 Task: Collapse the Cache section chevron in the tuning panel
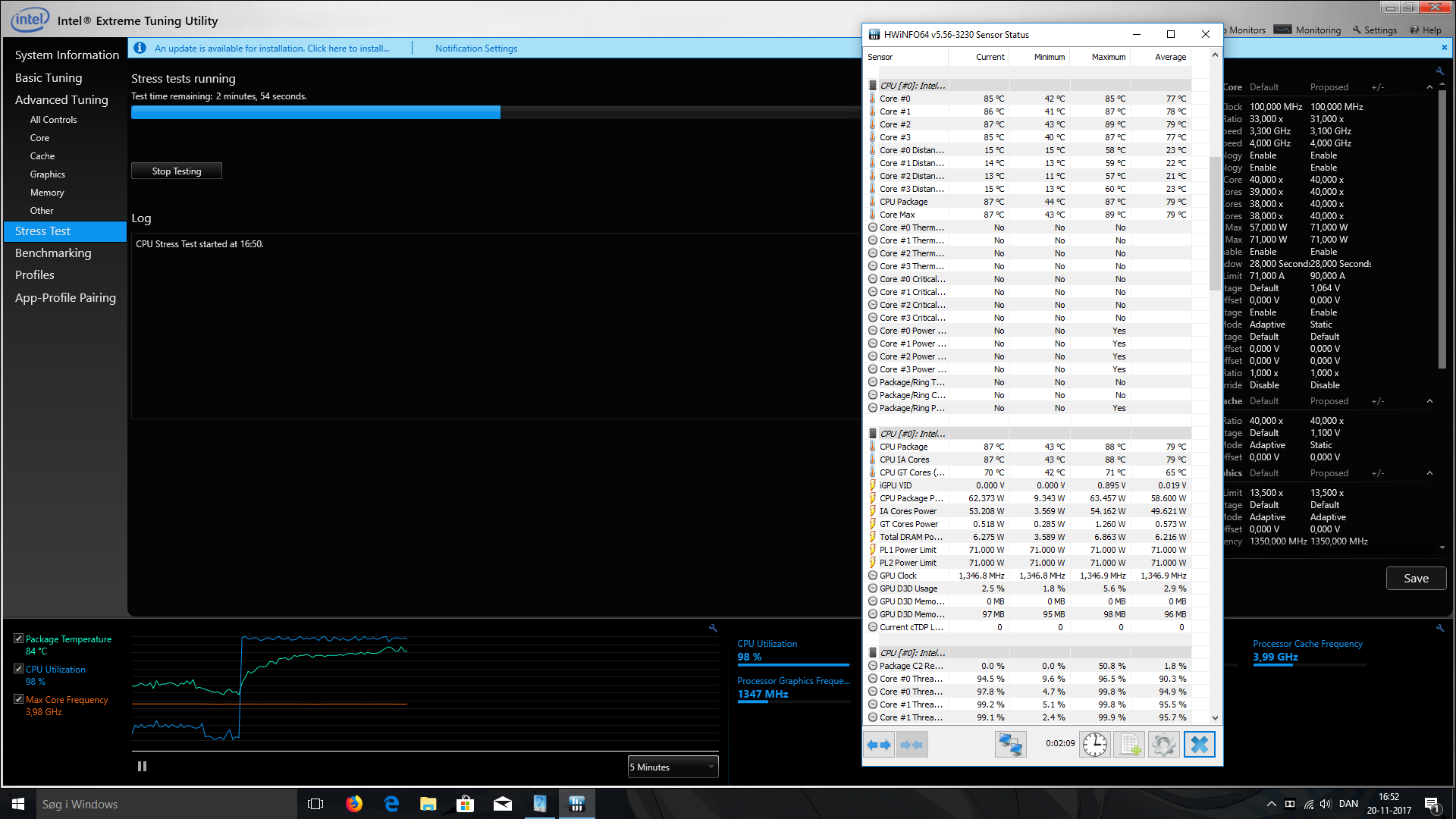[x=1429, y=401]
